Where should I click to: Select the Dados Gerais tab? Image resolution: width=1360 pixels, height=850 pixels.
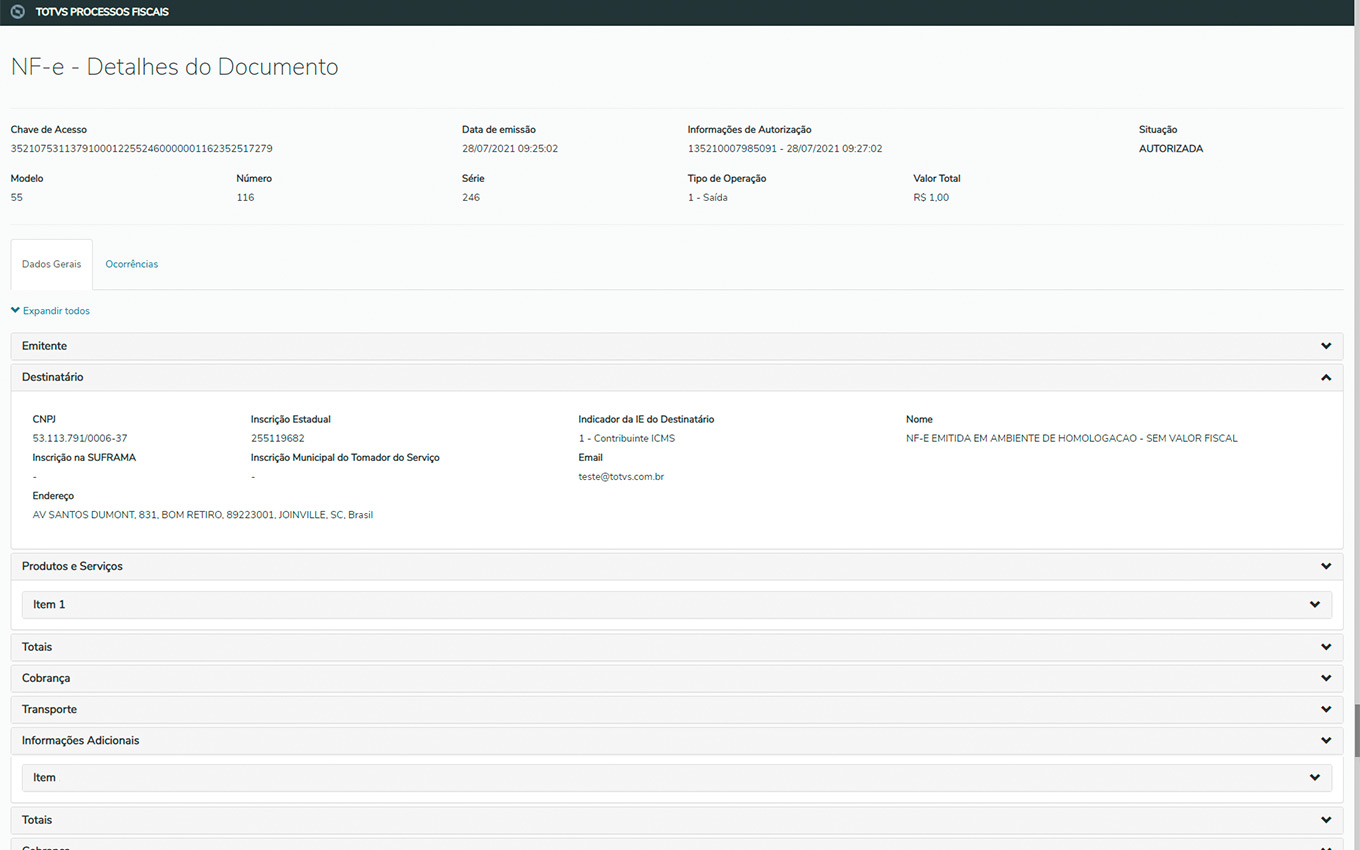tap(52, 264)
